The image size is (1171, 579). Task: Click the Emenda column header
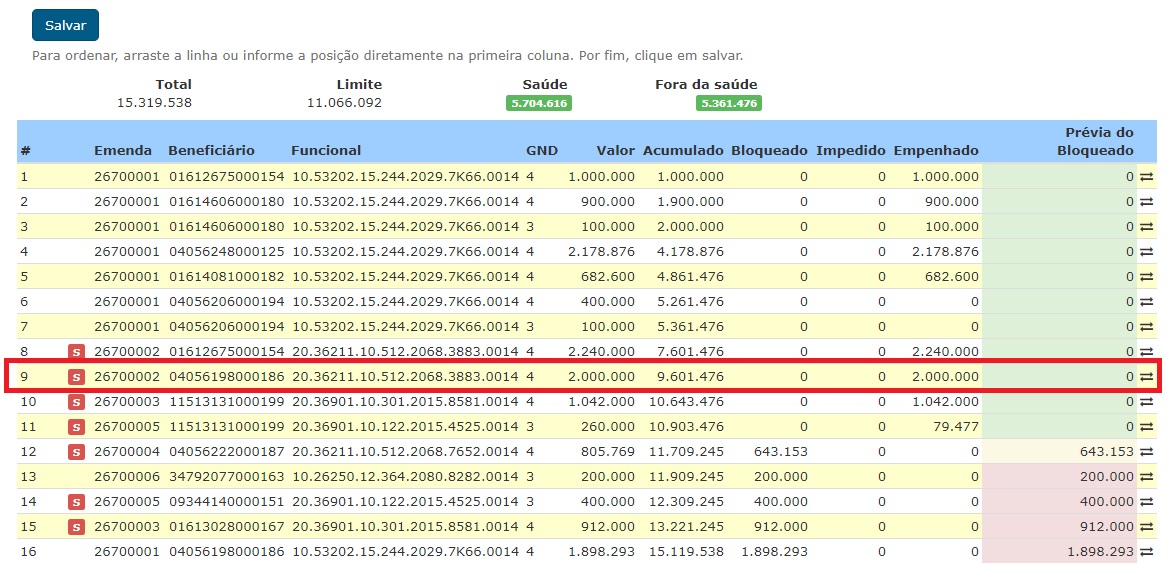point(123,151)
